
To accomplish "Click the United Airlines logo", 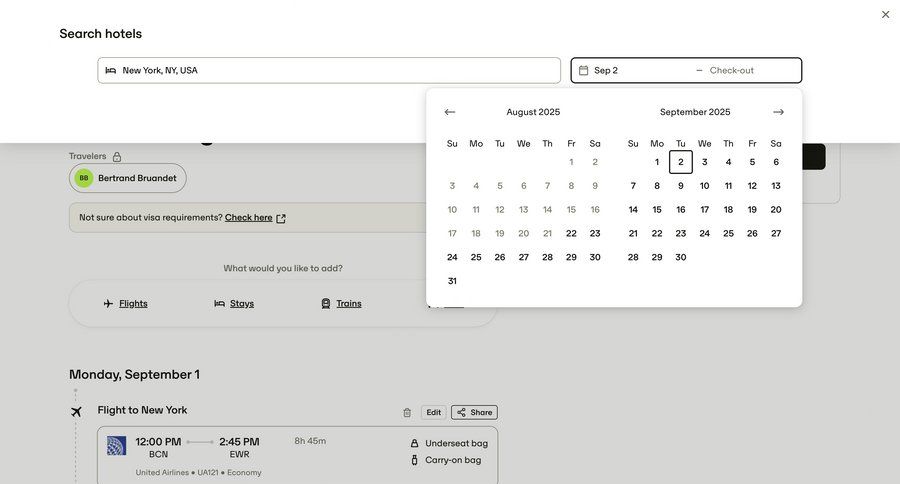I will 117,446.
